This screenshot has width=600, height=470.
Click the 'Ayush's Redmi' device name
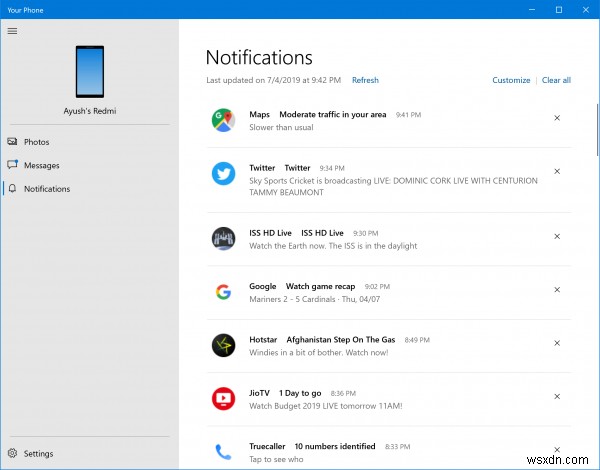(x=90, y=111)
